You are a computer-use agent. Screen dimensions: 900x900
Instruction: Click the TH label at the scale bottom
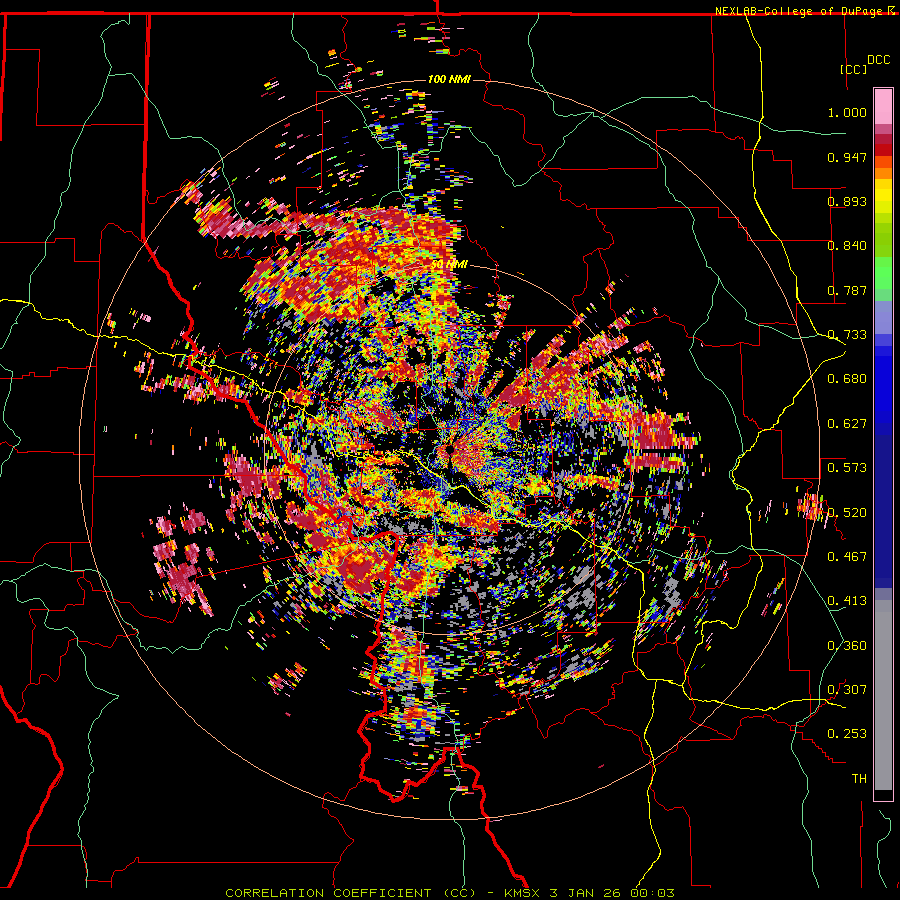point(859,779)
